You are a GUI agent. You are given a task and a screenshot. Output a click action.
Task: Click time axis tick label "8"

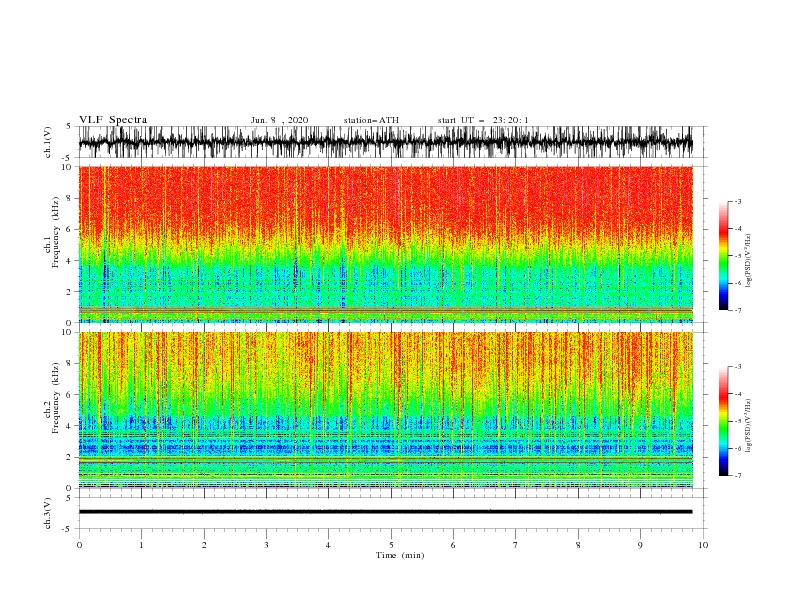coord(578,545)
